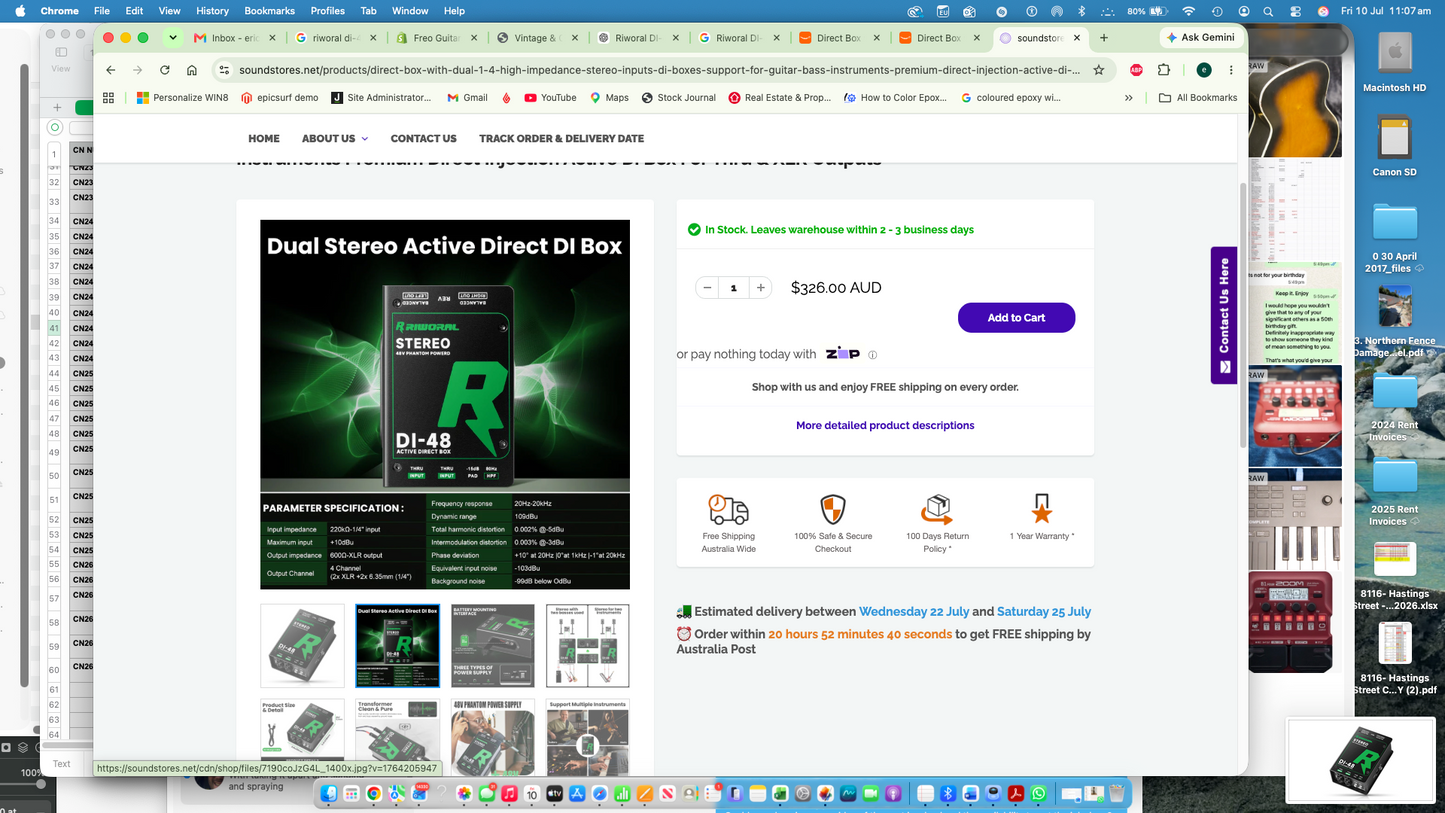The height and width of the screenshot is (813, 1445).
Task: Select the Battery Mounting Interface thumbnail
Action: click(493, 645)
